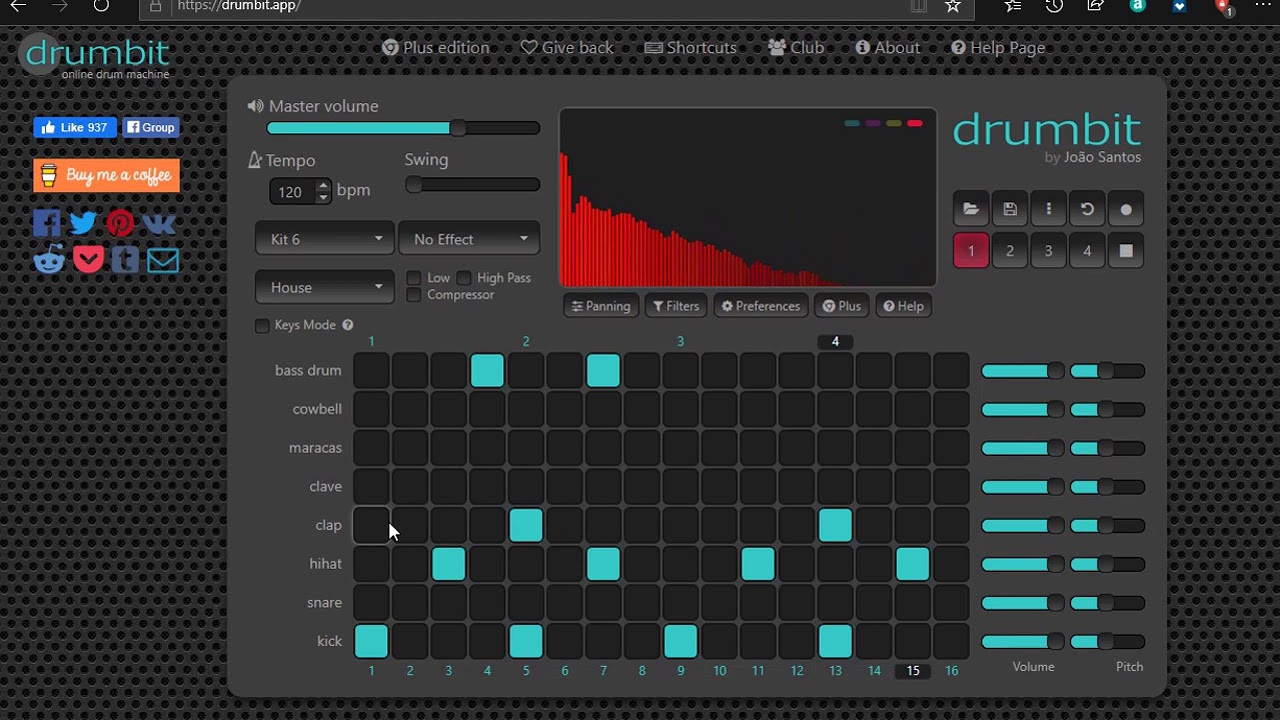This screenshot has height=720, width=1280.
Task: Adjust the Master volume slider
Action: (x=403, y=128)
